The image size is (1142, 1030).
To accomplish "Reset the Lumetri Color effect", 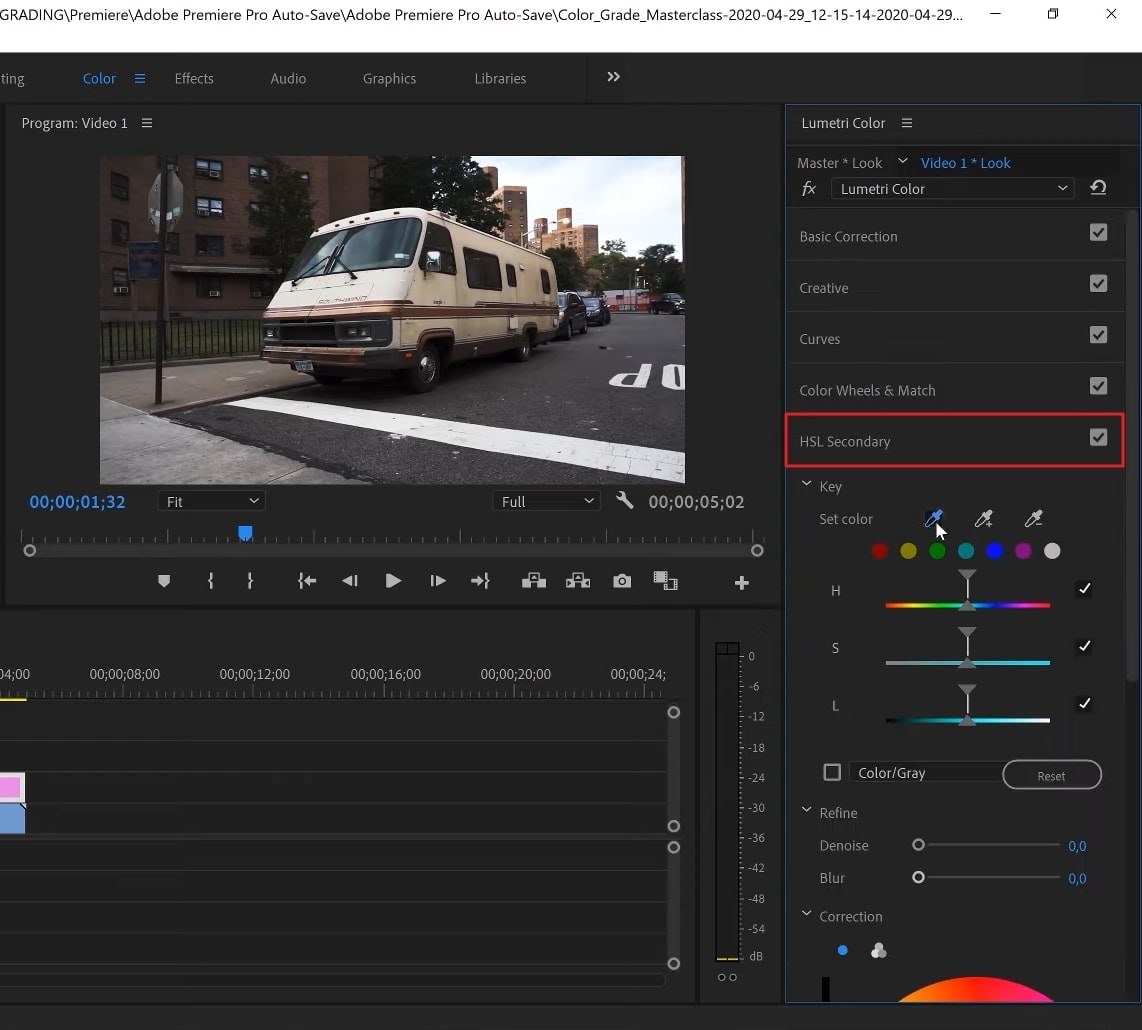I will [x=1098, y=188].
